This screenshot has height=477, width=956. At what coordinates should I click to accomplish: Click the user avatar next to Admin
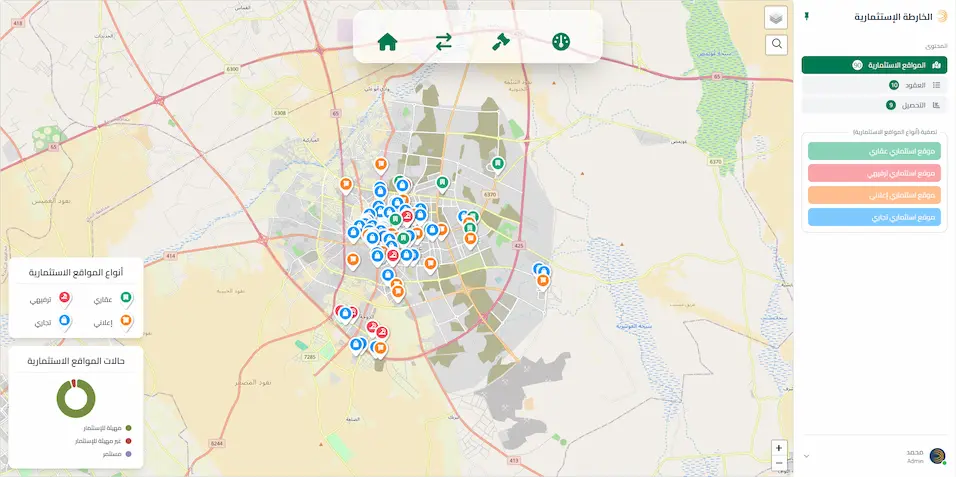point(937,456)
